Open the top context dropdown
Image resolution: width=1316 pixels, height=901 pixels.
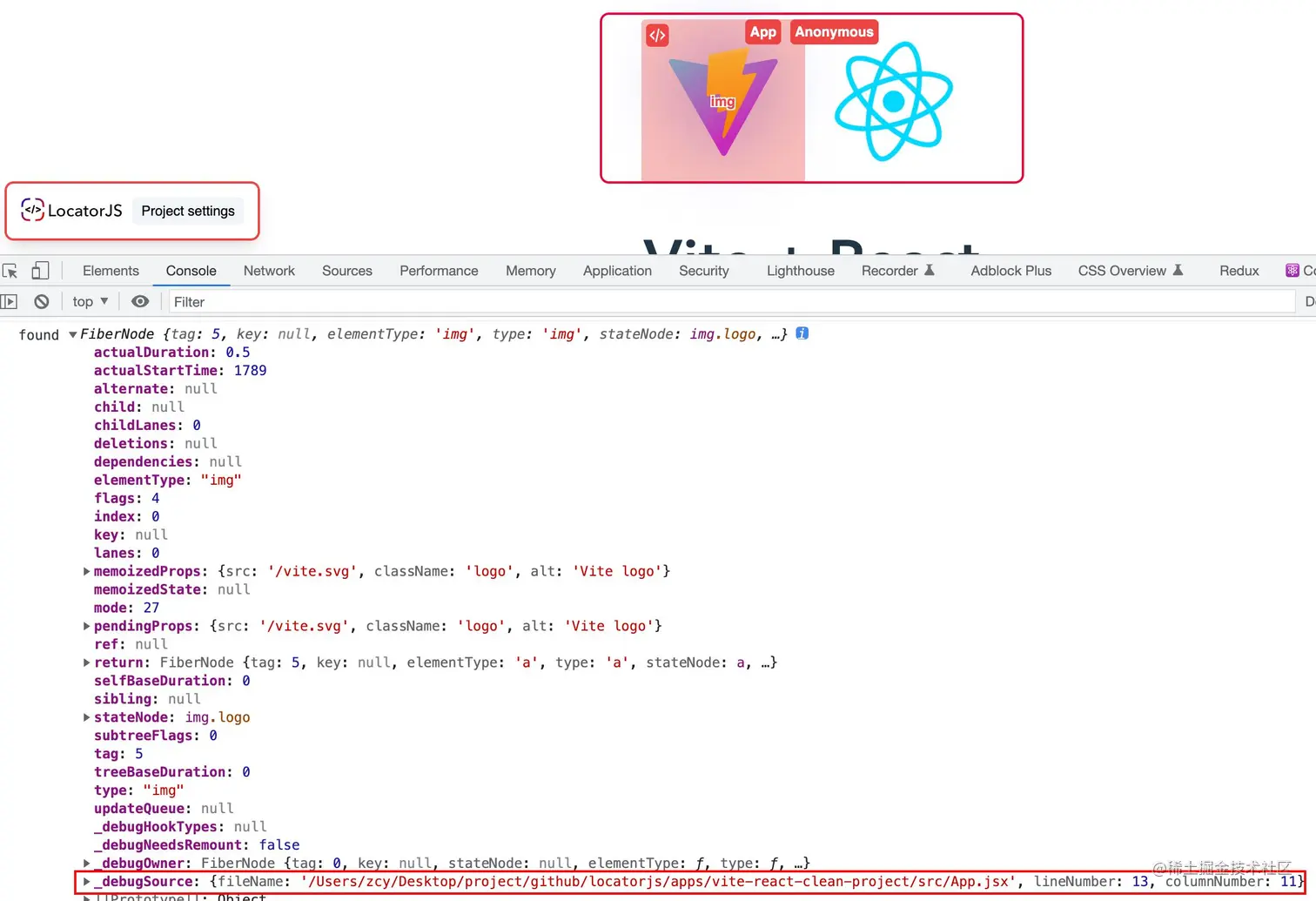click(91, 301)
